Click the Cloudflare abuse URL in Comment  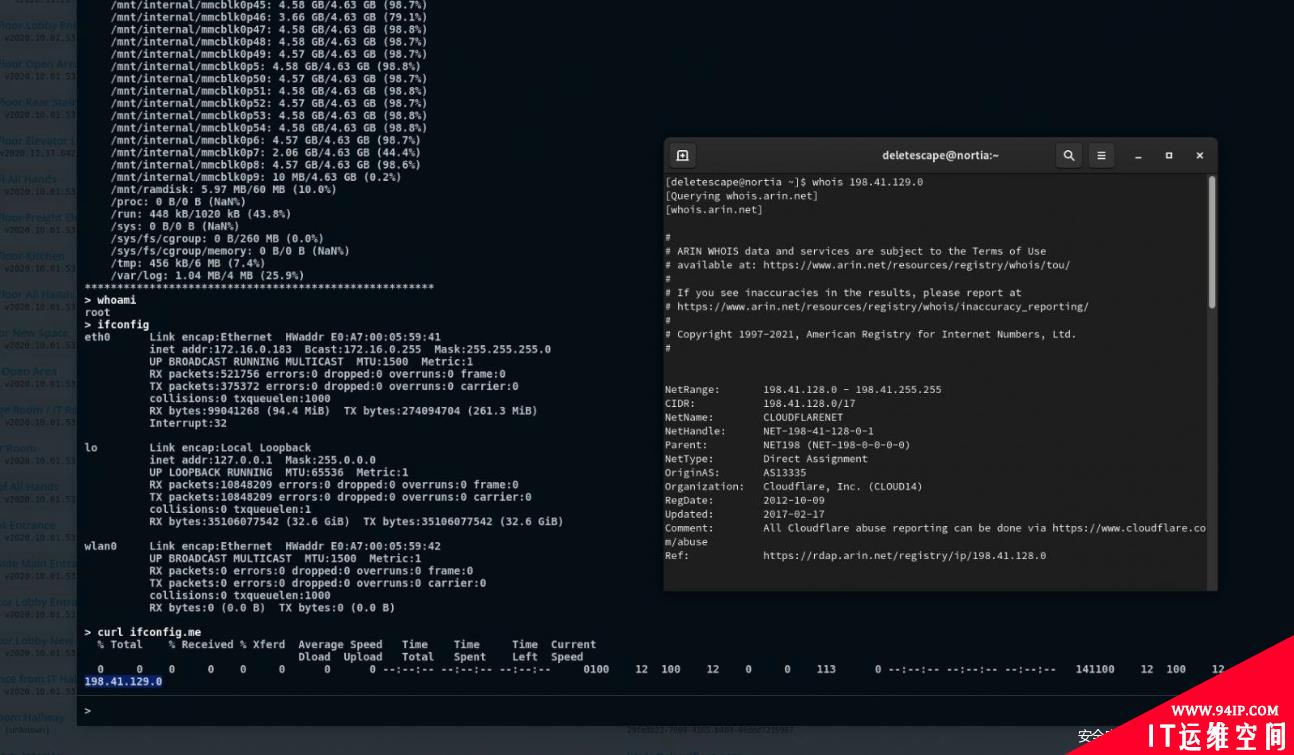point(1129,528)
